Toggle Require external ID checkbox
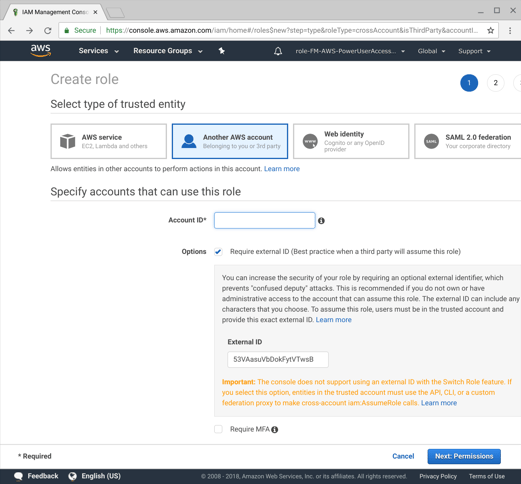This screenshot has width=521, height=484. 218,252
